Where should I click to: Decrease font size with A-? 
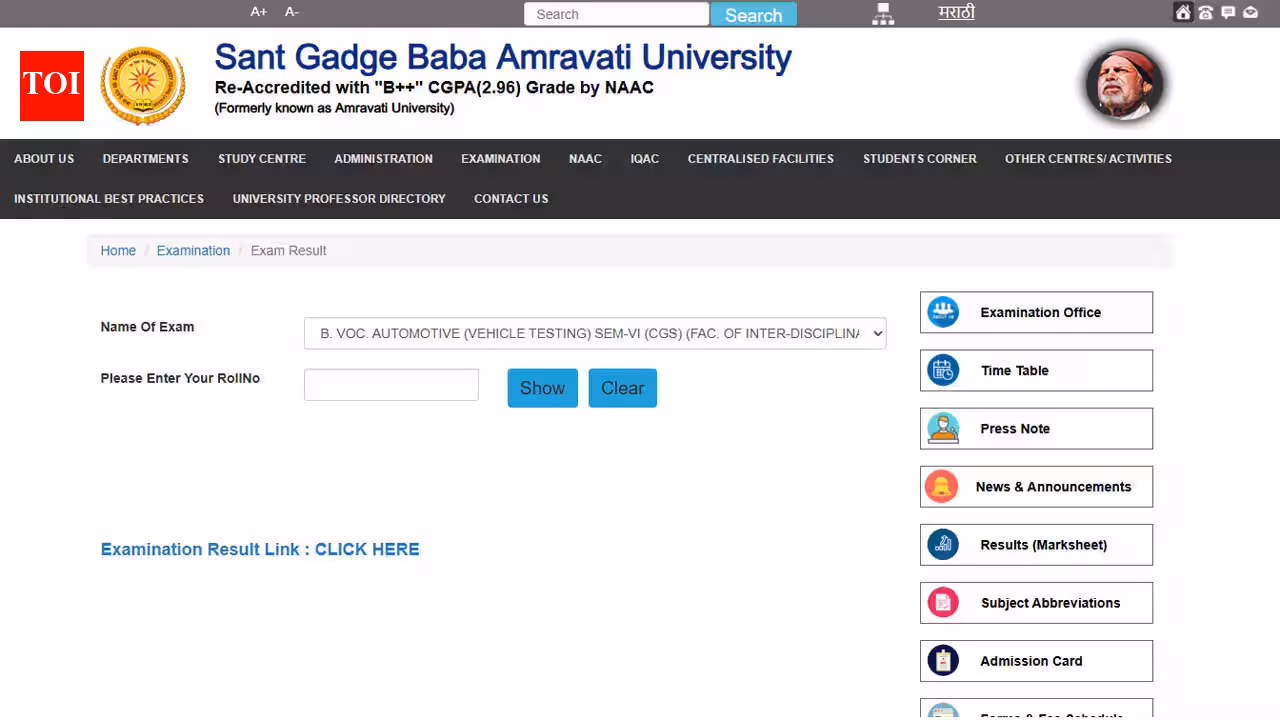292,12
